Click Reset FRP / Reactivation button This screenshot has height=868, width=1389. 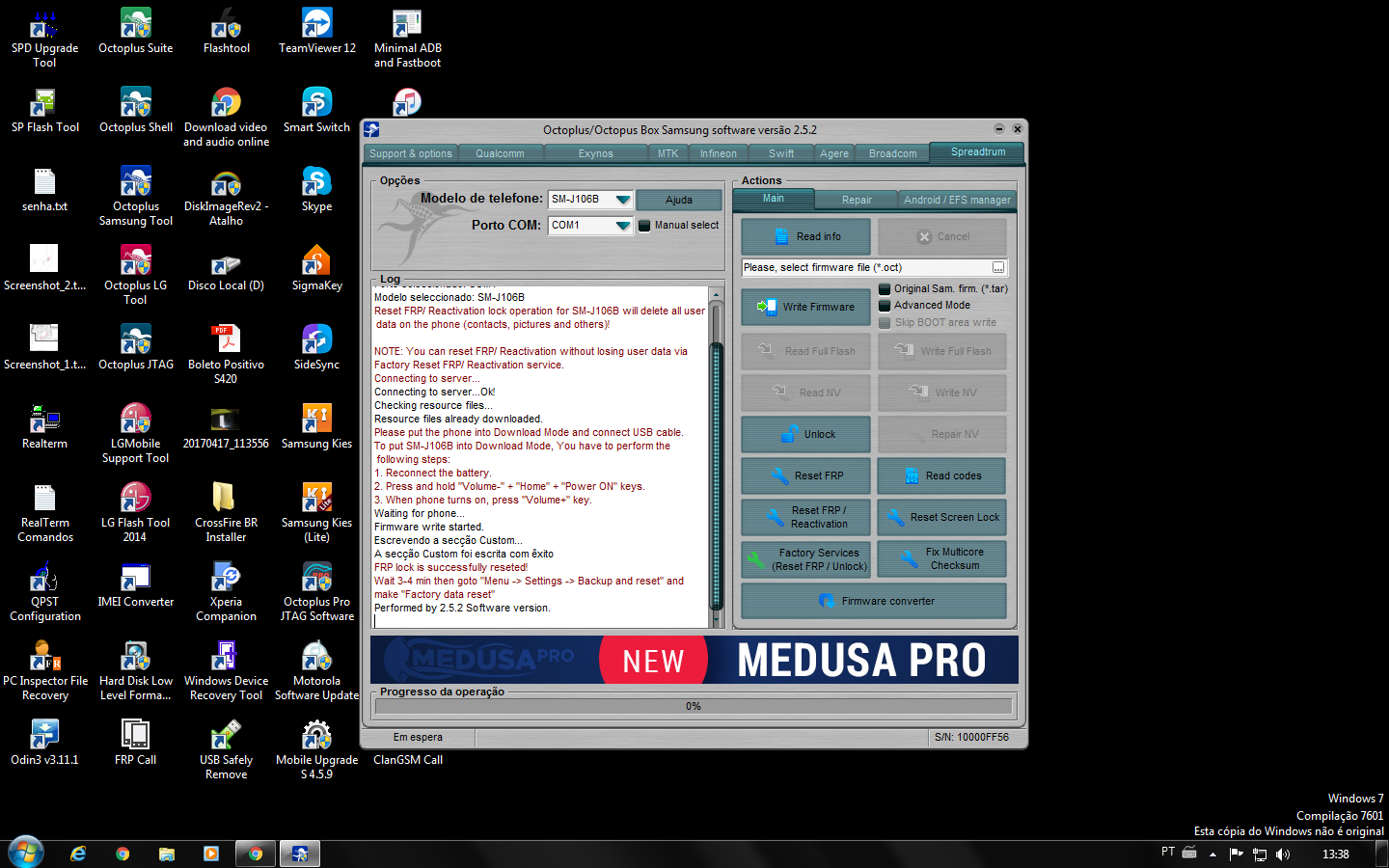(806, 517)
